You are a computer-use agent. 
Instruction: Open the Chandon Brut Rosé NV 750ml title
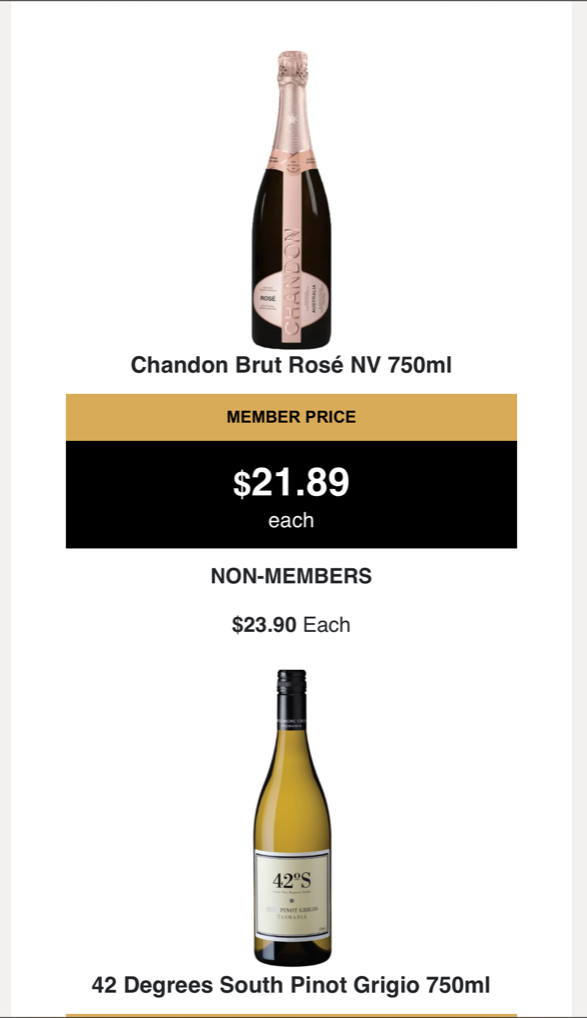(x=291, y=365)
